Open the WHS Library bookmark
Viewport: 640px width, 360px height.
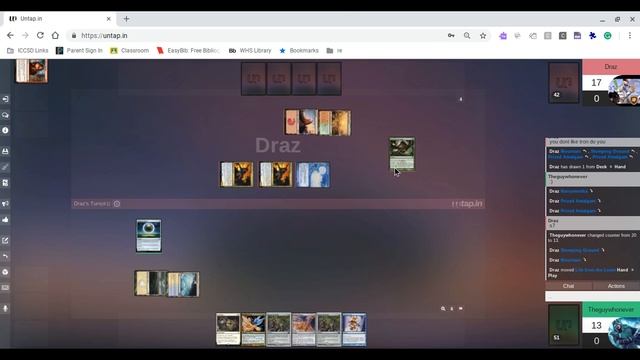pyautogui.click(x=250, y=51)
